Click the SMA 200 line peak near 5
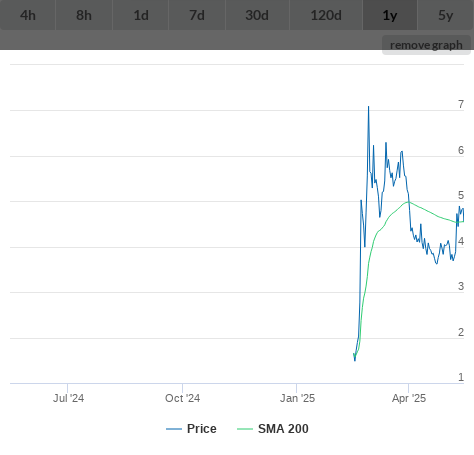Image resolution: width=474 pixels, height=455 pixels. (x=407, y=202)
